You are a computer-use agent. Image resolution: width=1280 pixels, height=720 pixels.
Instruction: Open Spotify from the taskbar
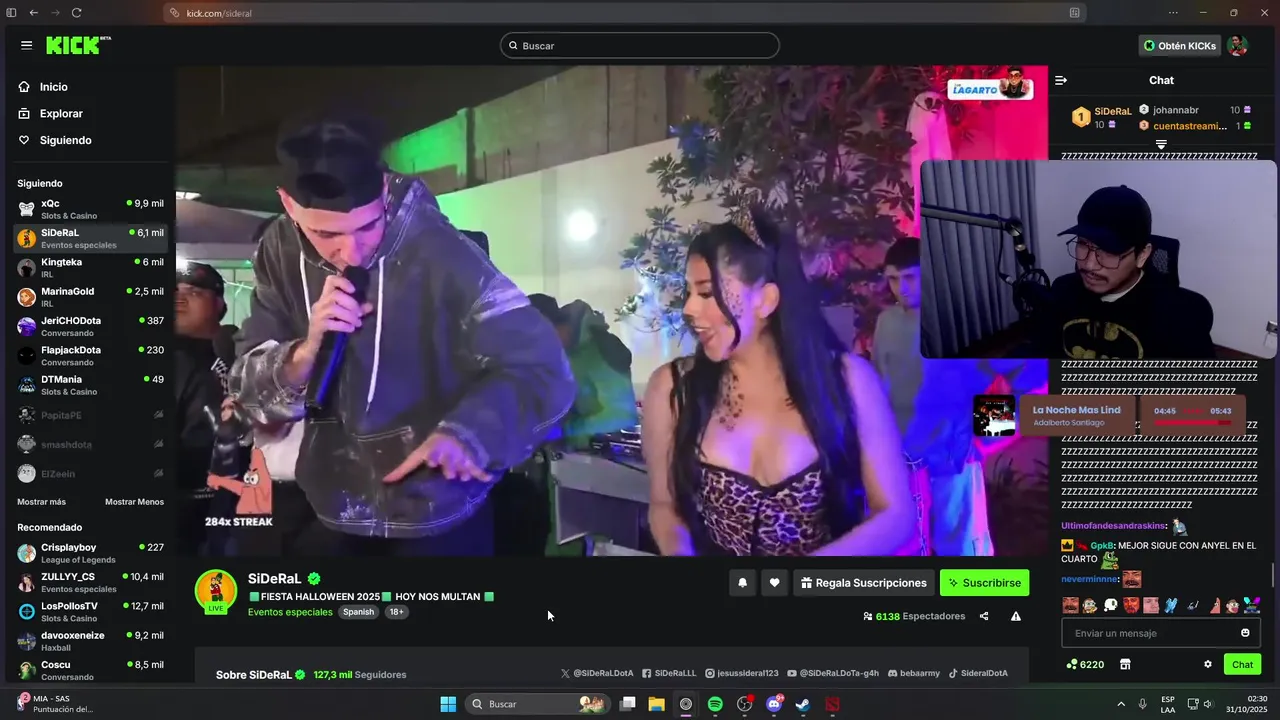(715, 704)
